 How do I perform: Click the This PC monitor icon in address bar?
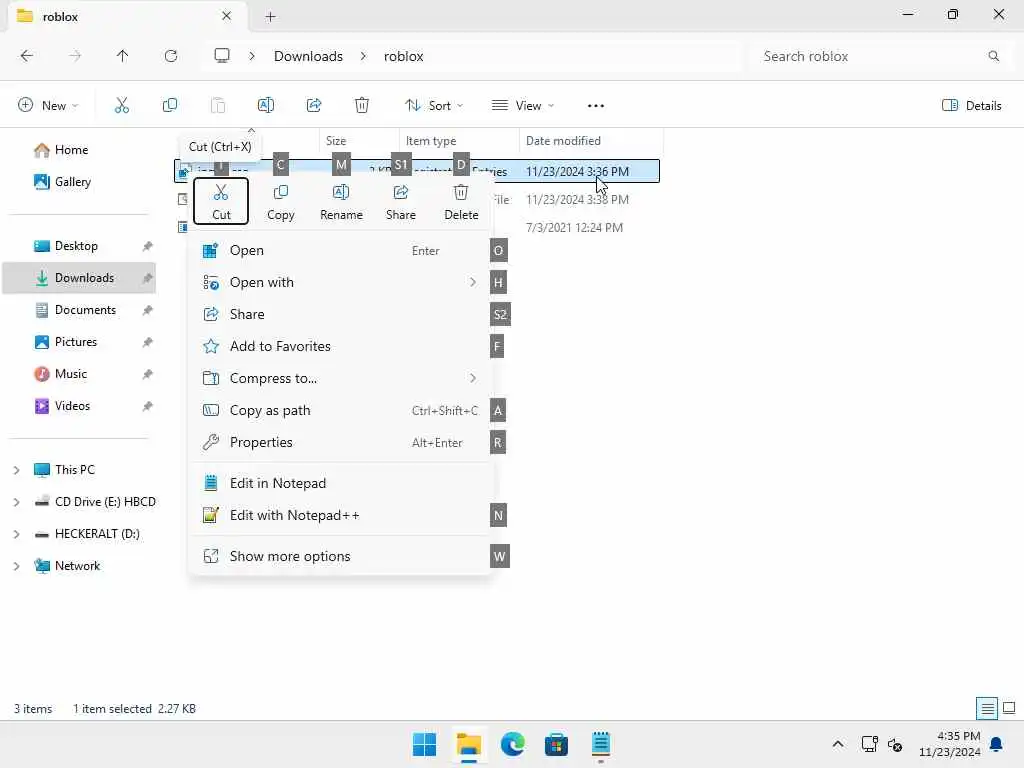[x=222, y=56]
